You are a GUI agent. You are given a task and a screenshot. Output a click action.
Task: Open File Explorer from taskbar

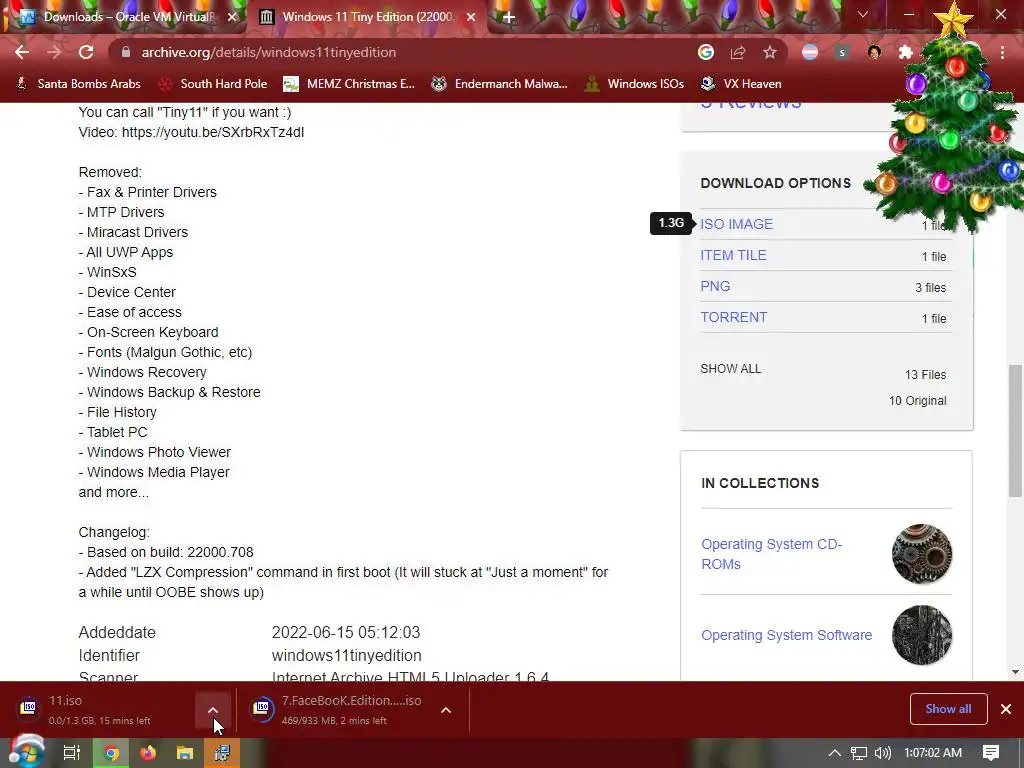pyautogui.click(x=185, y=753)
